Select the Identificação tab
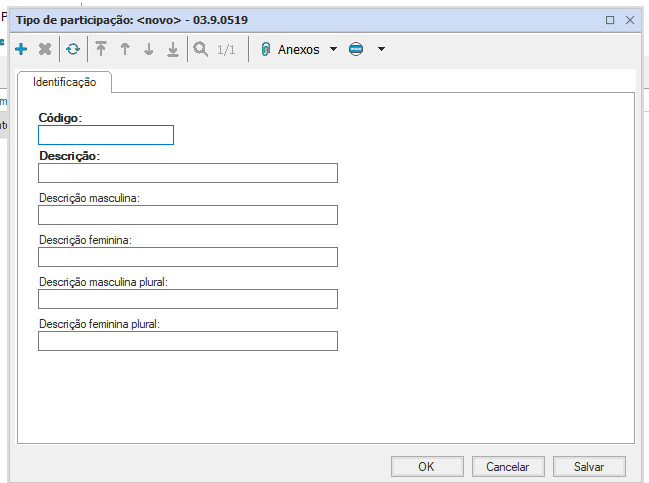This screenshot has height=483, width=649. (x=65, y=82)
